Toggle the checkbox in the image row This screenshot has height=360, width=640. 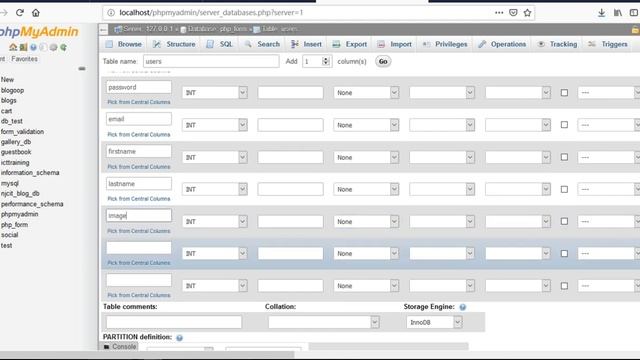tap(564, 221)
